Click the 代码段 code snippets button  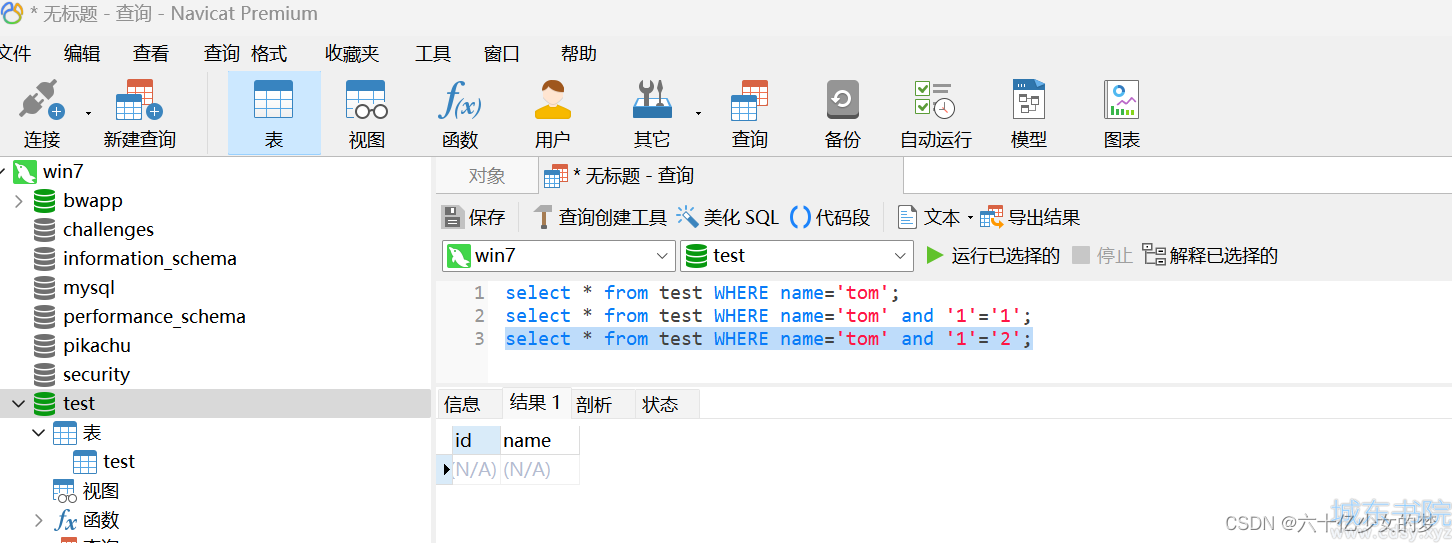click(x=830, y=217)
